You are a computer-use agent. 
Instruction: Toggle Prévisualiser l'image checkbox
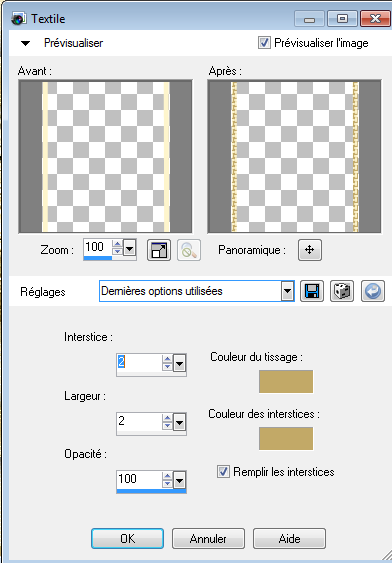[x=264, y=43]
